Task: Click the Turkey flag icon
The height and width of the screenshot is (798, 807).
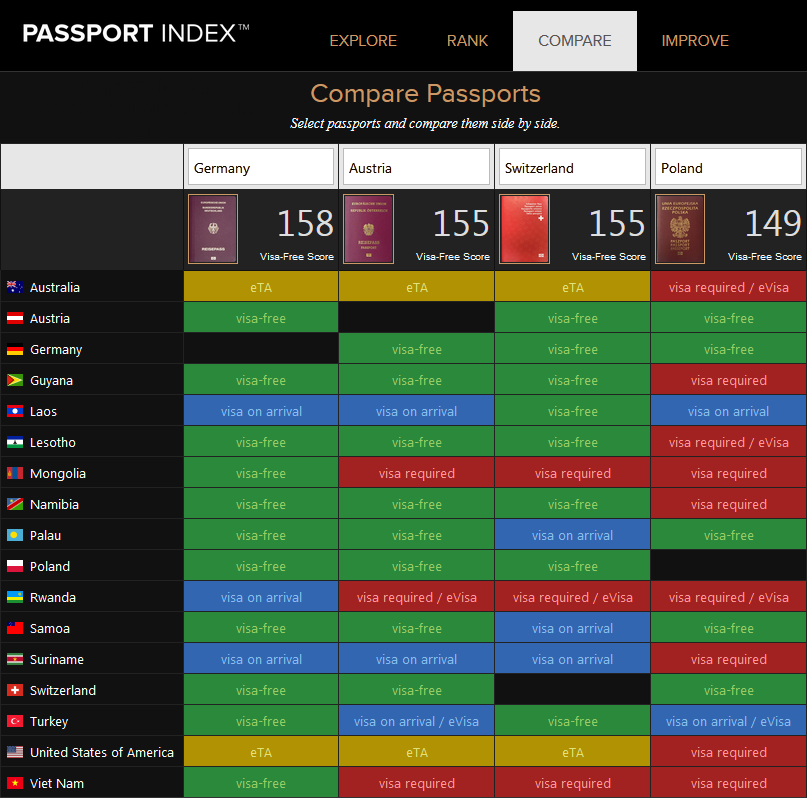Action: pos(15,722)
